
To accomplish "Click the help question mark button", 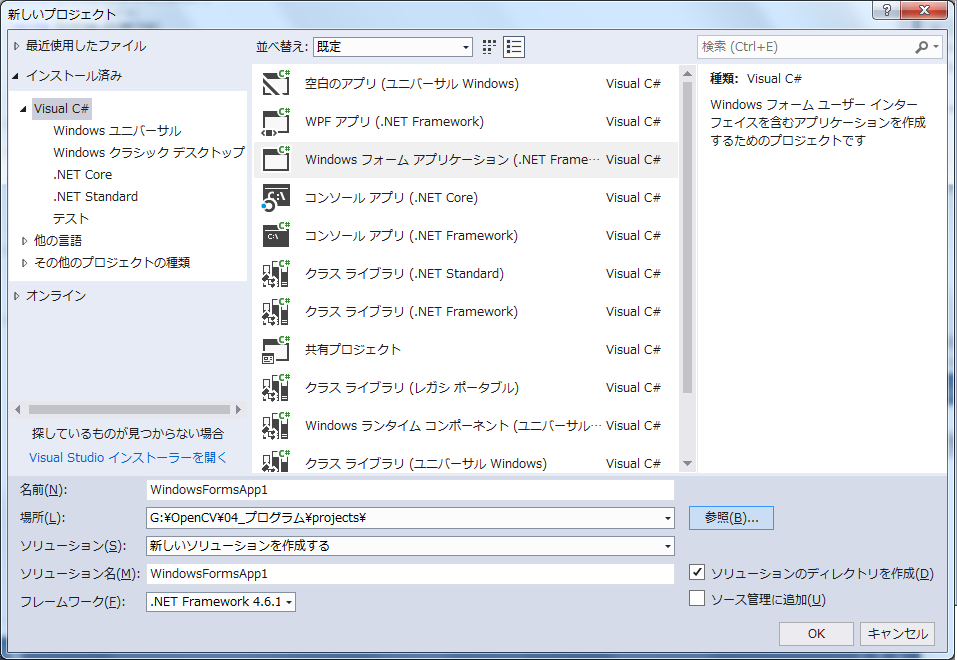I will click(886, 10).
